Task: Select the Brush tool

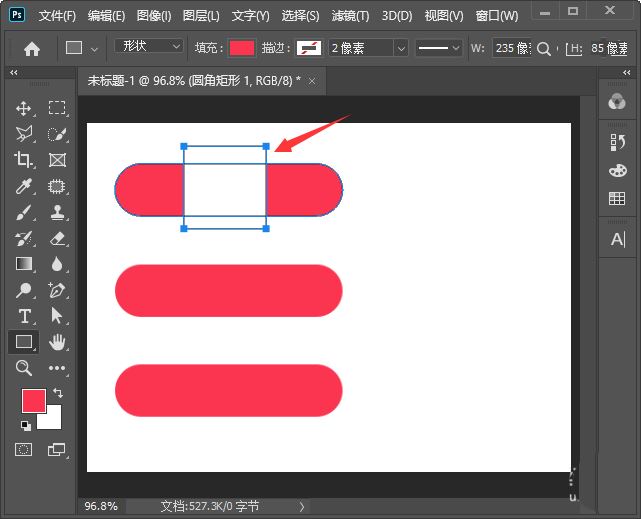Action: pyautogui.click(x=23, y=212)
